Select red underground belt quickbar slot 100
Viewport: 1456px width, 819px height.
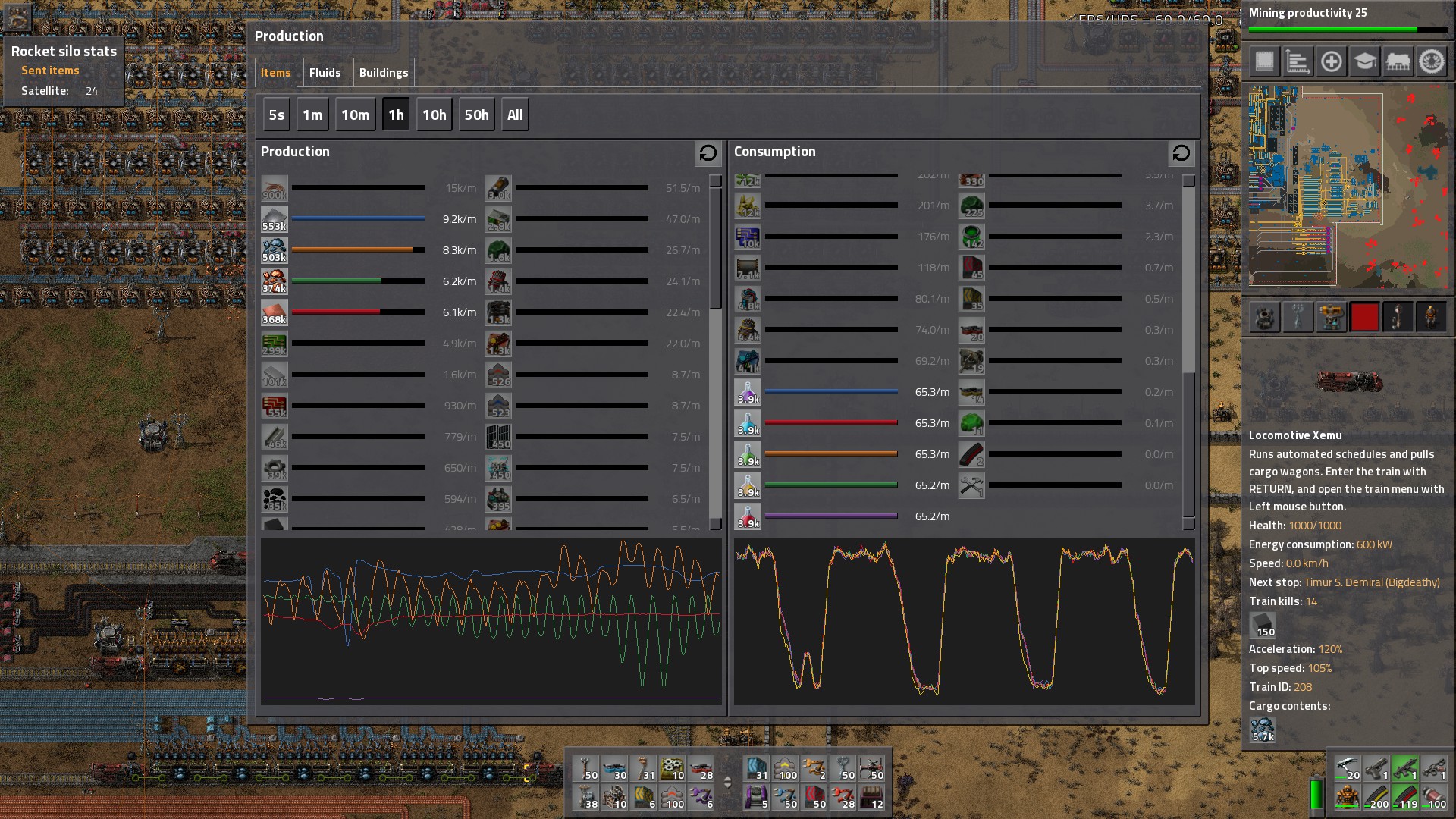pyautogui.click(x=672, y=798)
